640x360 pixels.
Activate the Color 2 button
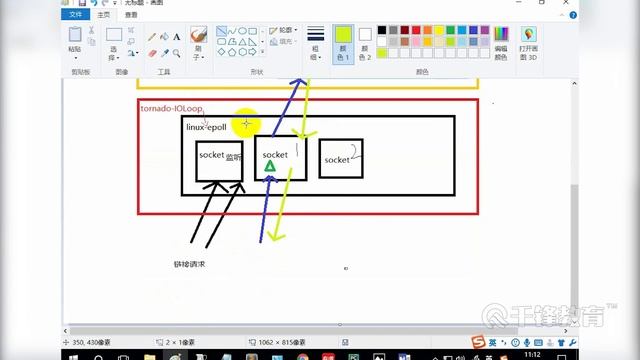pyautogui.click(x=365, y=44)
